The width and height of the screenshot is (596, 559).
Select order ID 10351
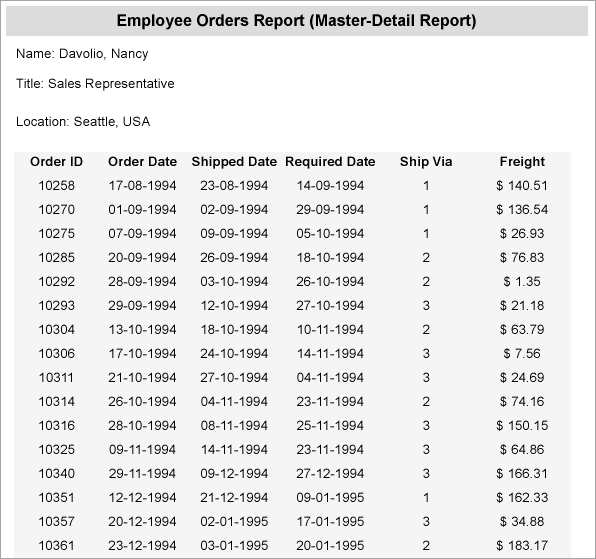57,497
